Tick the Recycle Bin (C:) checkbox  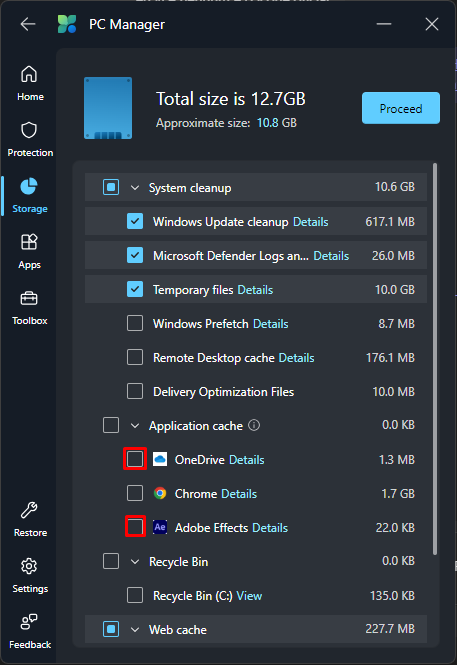135,595
